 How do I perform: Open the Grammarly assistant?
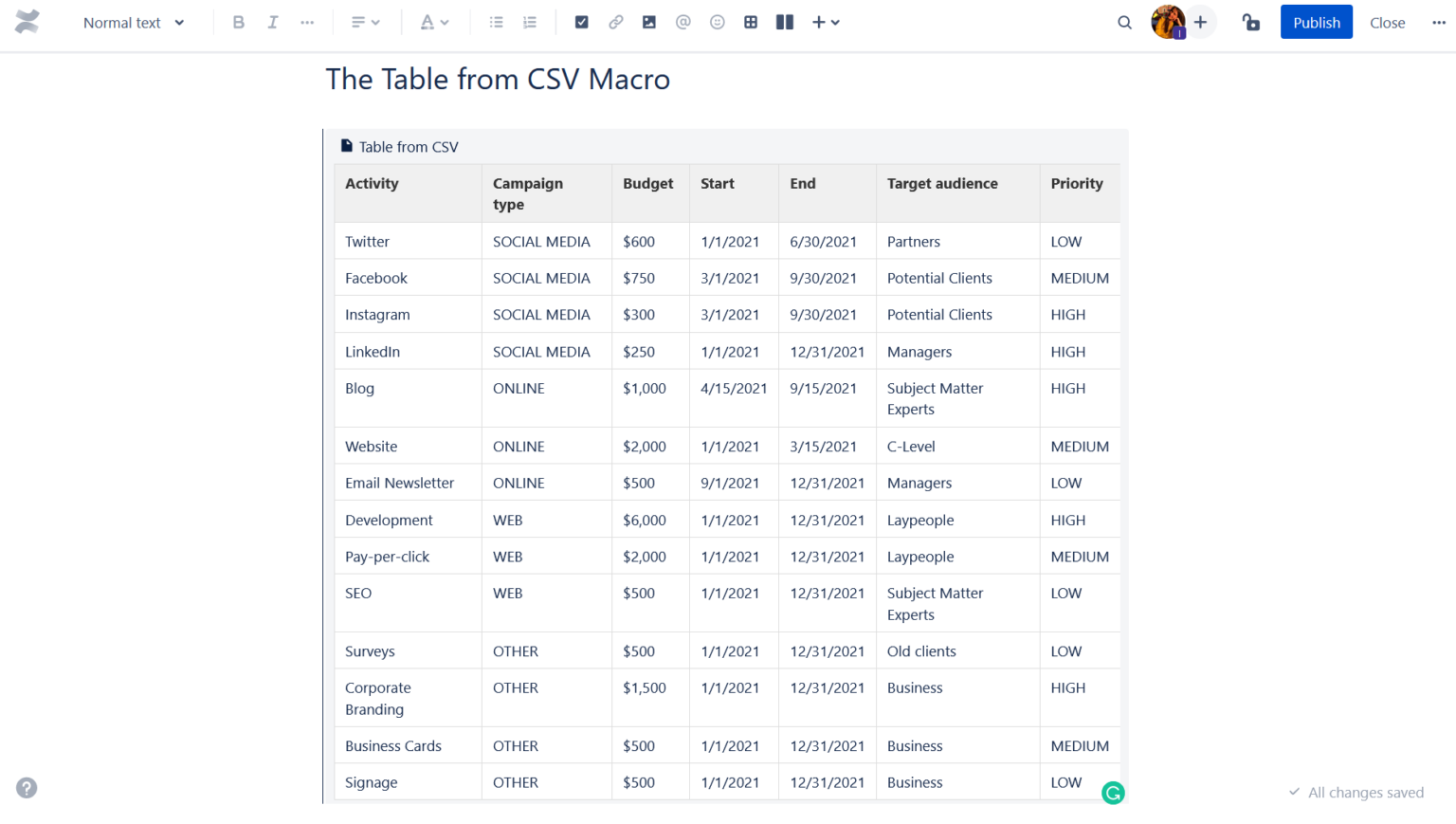(x=1113, y=792)
